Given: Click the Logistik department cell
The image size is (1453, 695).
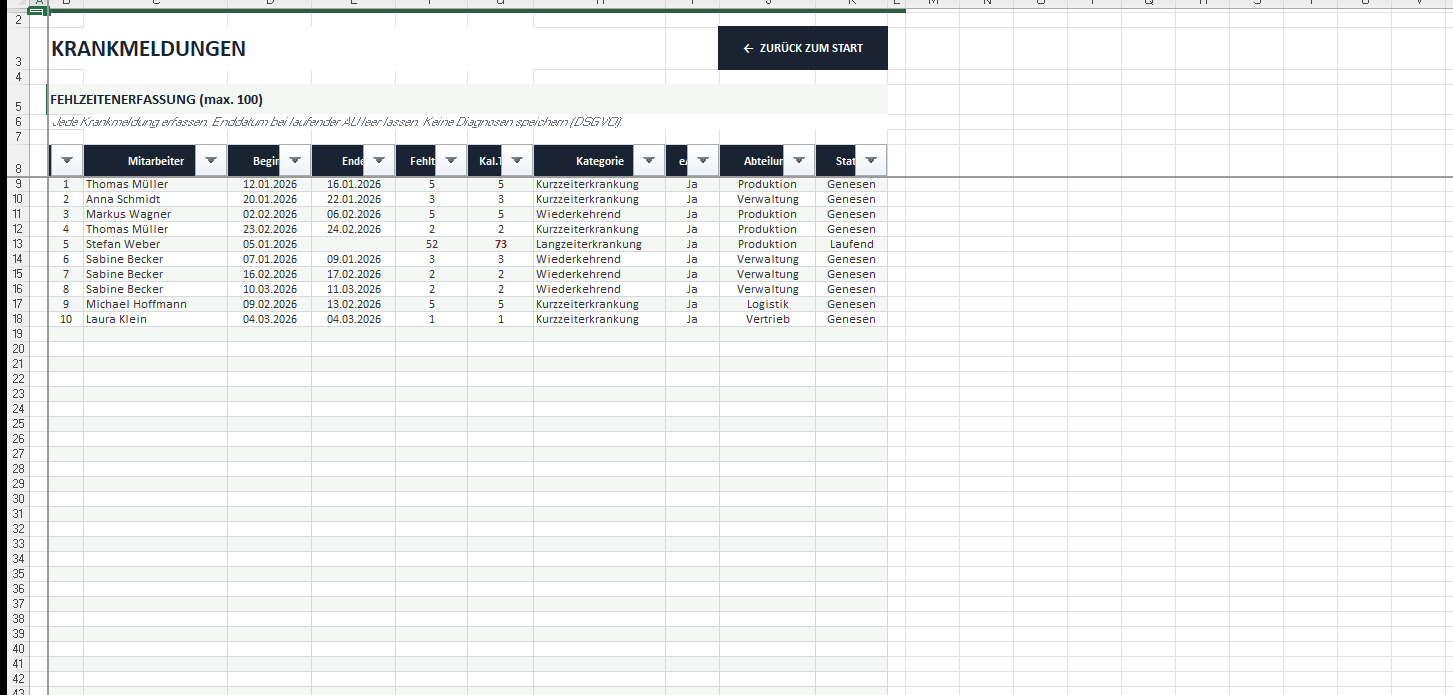Looking at the screenshot, I should point(766,304).
